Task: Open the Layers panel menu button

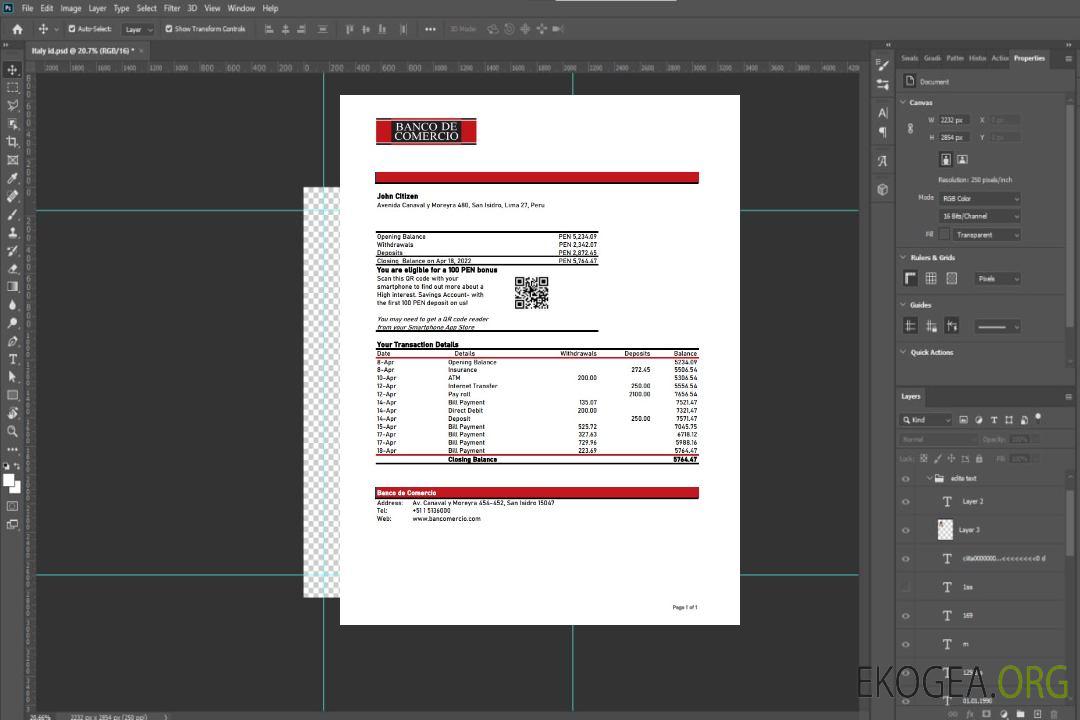Action: (1067, 397)
